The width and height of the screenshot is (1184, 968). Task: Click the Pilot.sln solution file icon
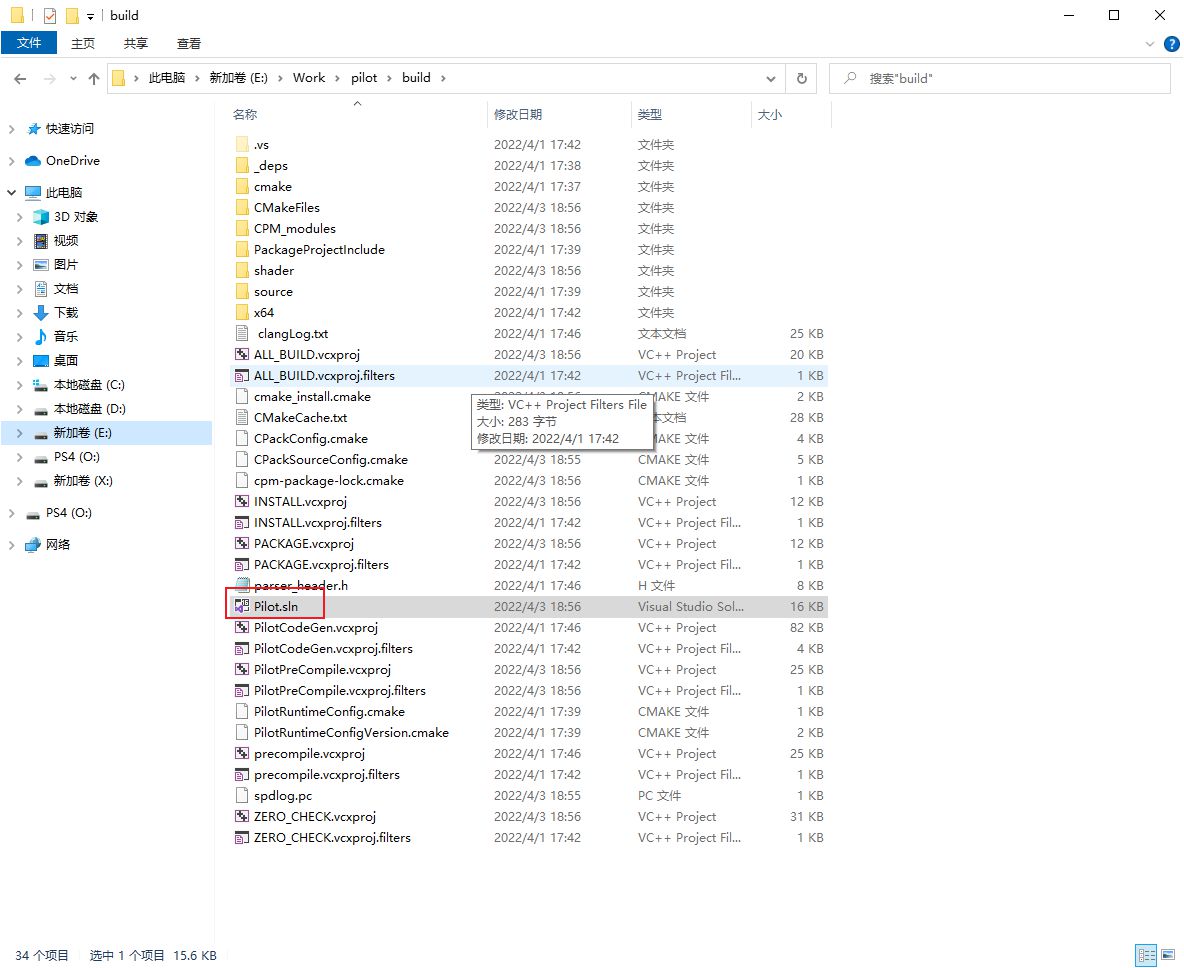point(242,606)
